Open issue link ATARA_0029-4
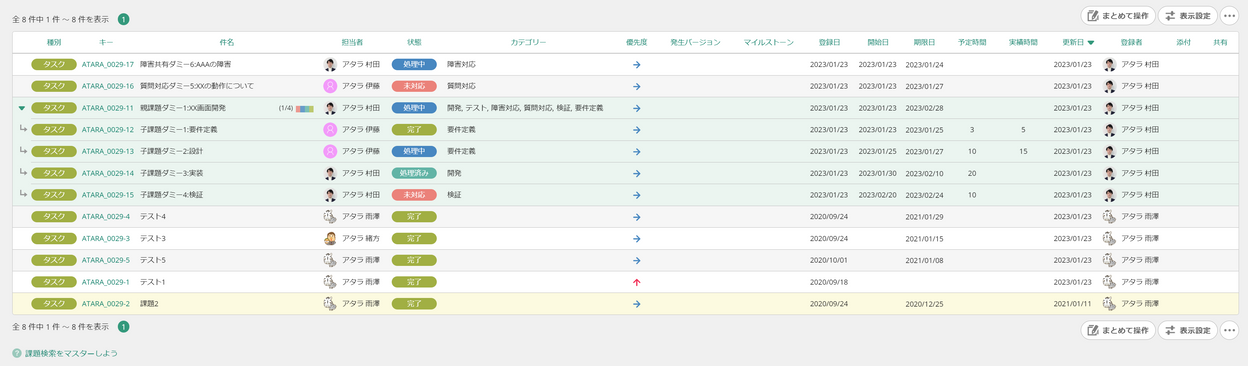1248x366 pixels. 106,217
